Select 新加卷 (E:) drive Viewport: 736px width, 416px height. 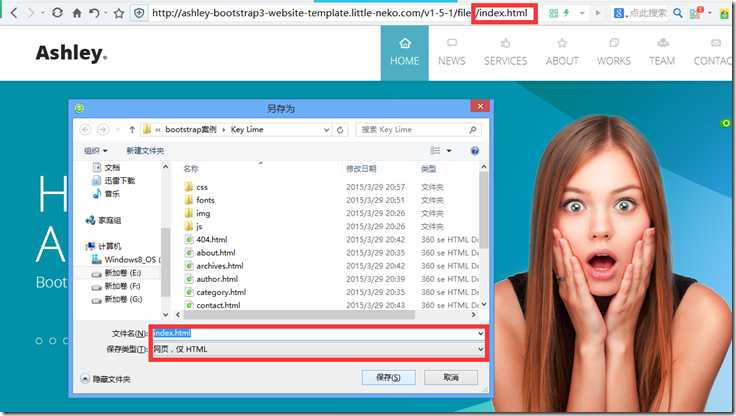click(116, 273)
